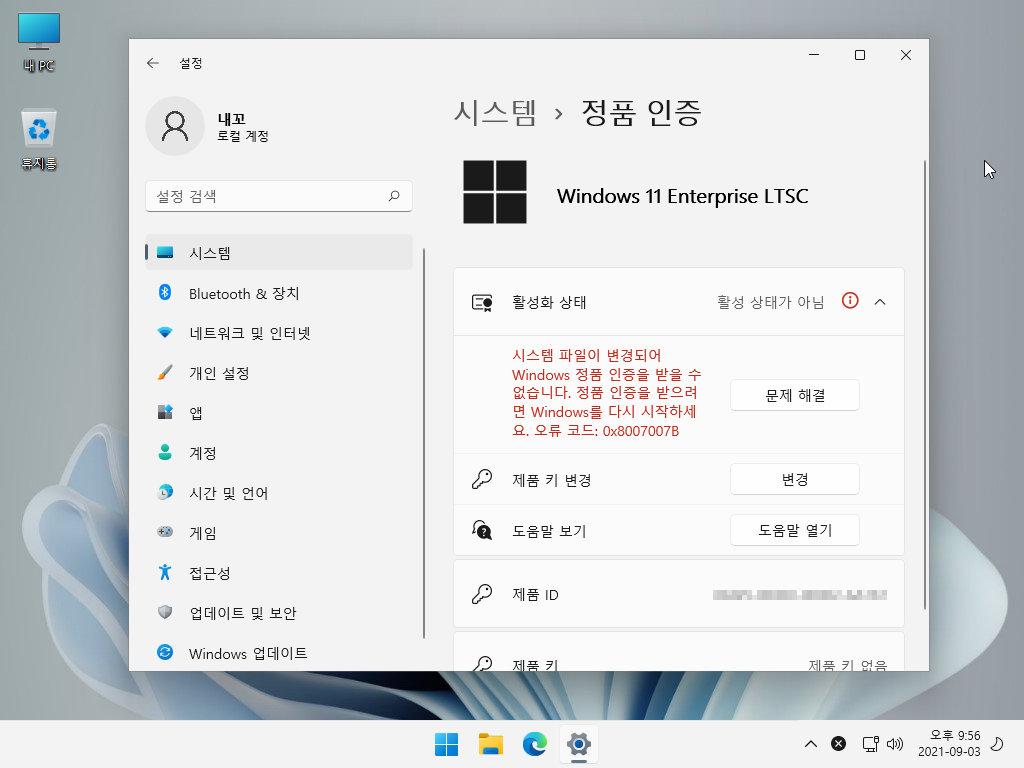The image size is (1024, 768).
Task: Open 개인 설정 category
Action: [279, 373]
